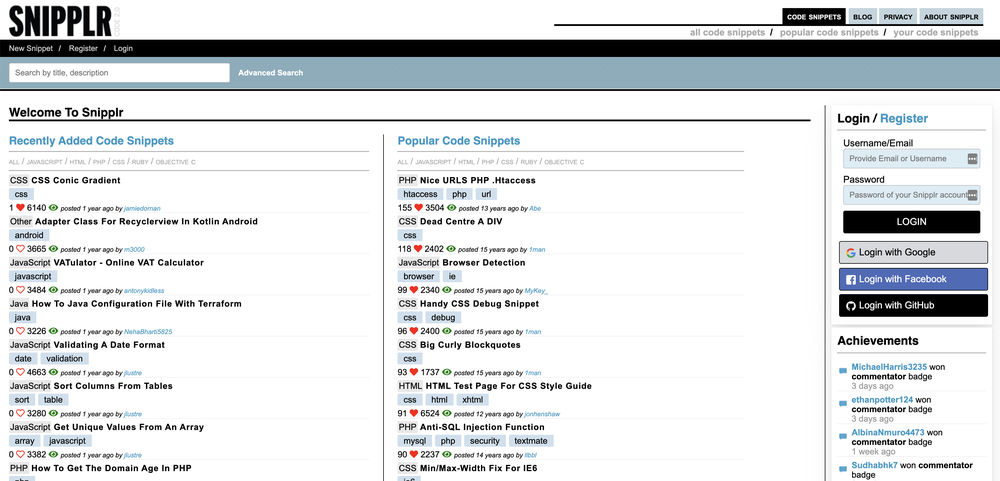Viewport: 1000px width, 481px height.
Task: Click author jamiedorran link
Action: tap(142, 209)
